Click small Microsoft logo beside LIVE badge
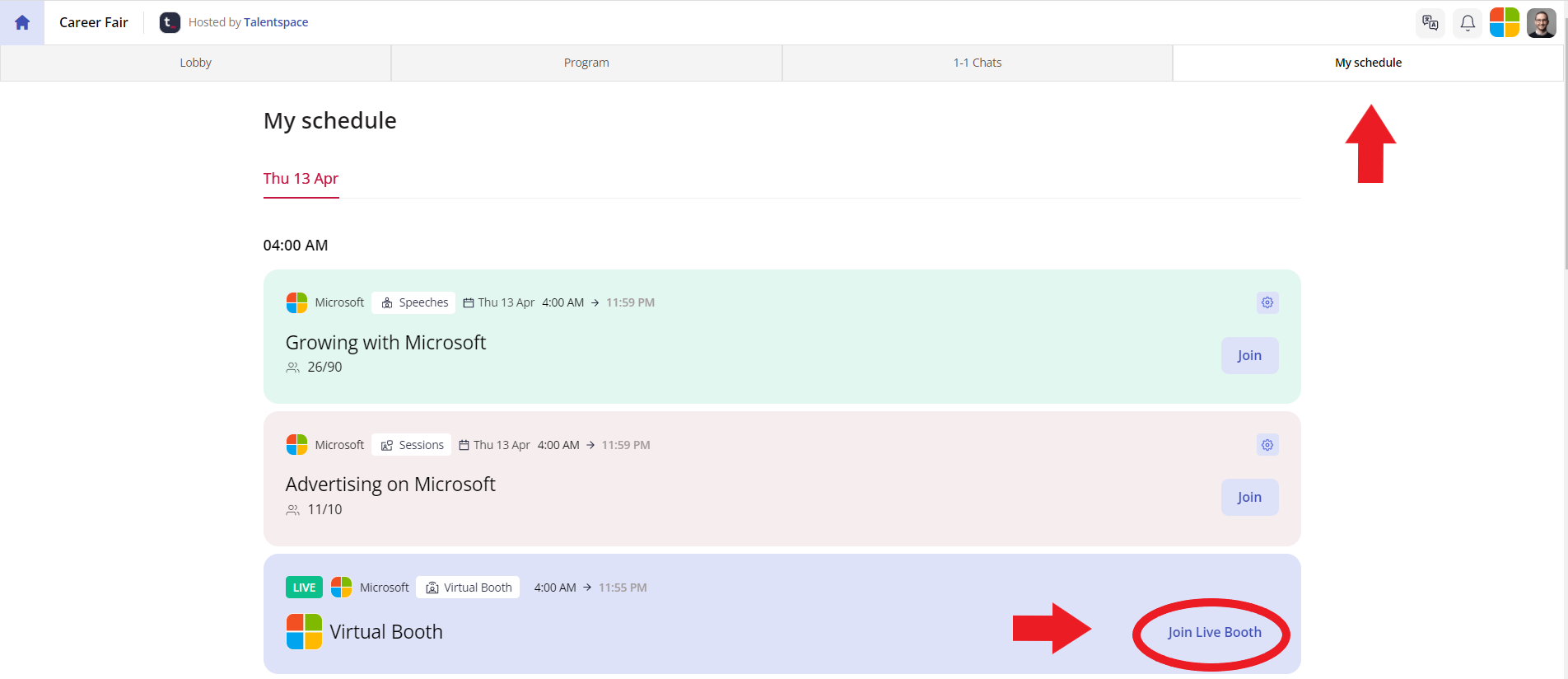This screenshot has width=1568, height=679. click(341, 588)
